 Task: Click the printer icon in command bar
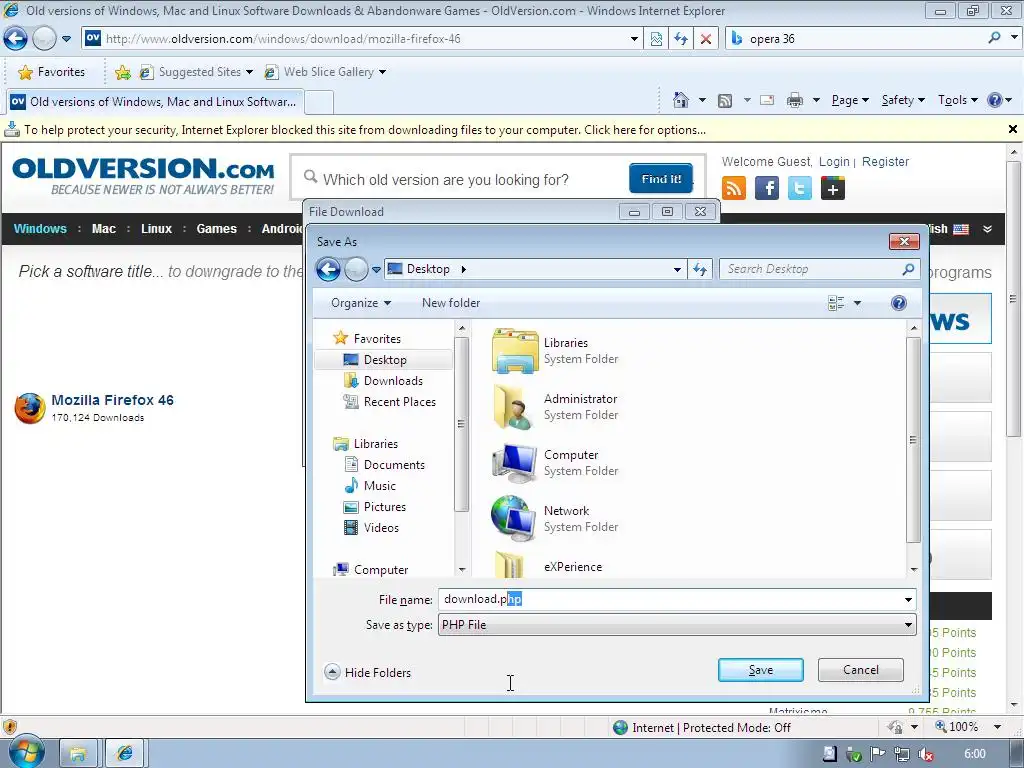795,100
